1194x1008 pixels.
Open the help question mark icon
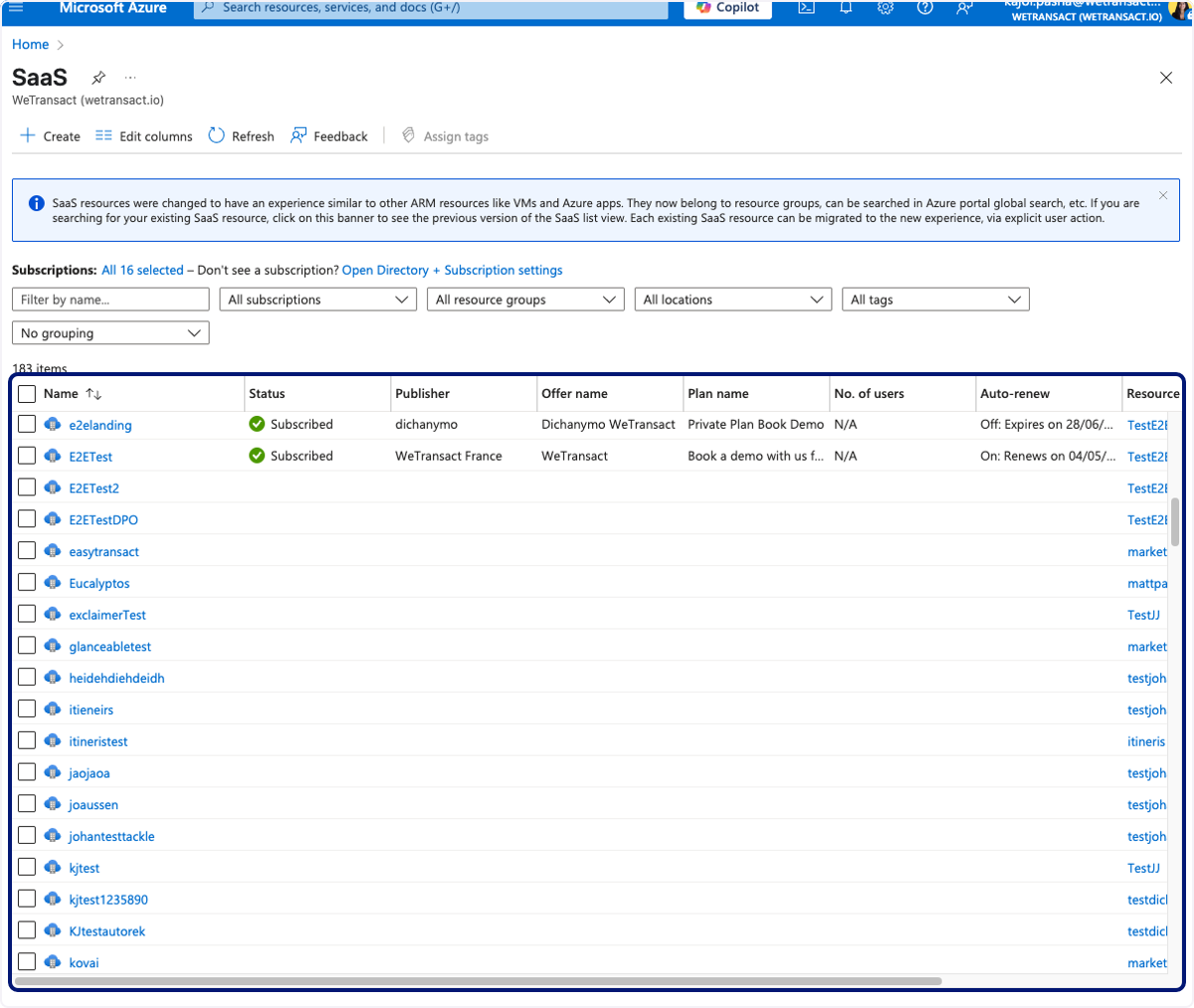pyautogui.click(x=924, y=7)
